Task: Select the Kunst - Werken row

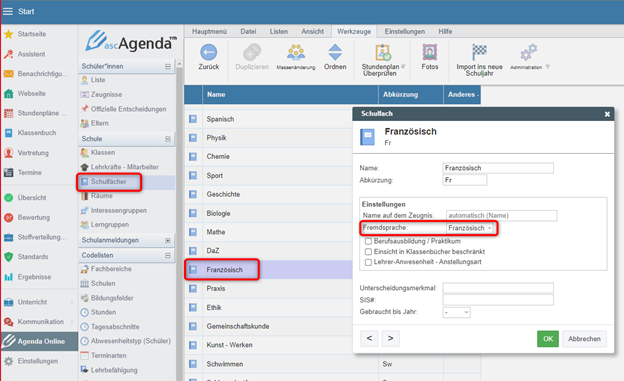Action: click(x=269, y=345)
